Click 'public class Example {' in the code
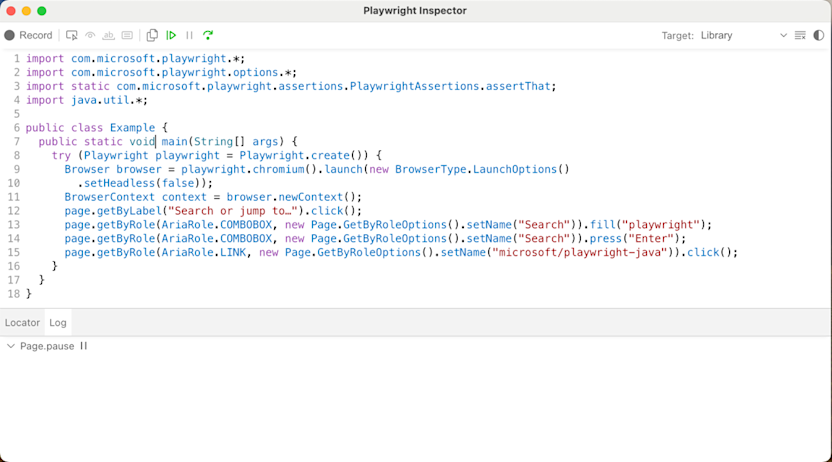 point(97,128)
